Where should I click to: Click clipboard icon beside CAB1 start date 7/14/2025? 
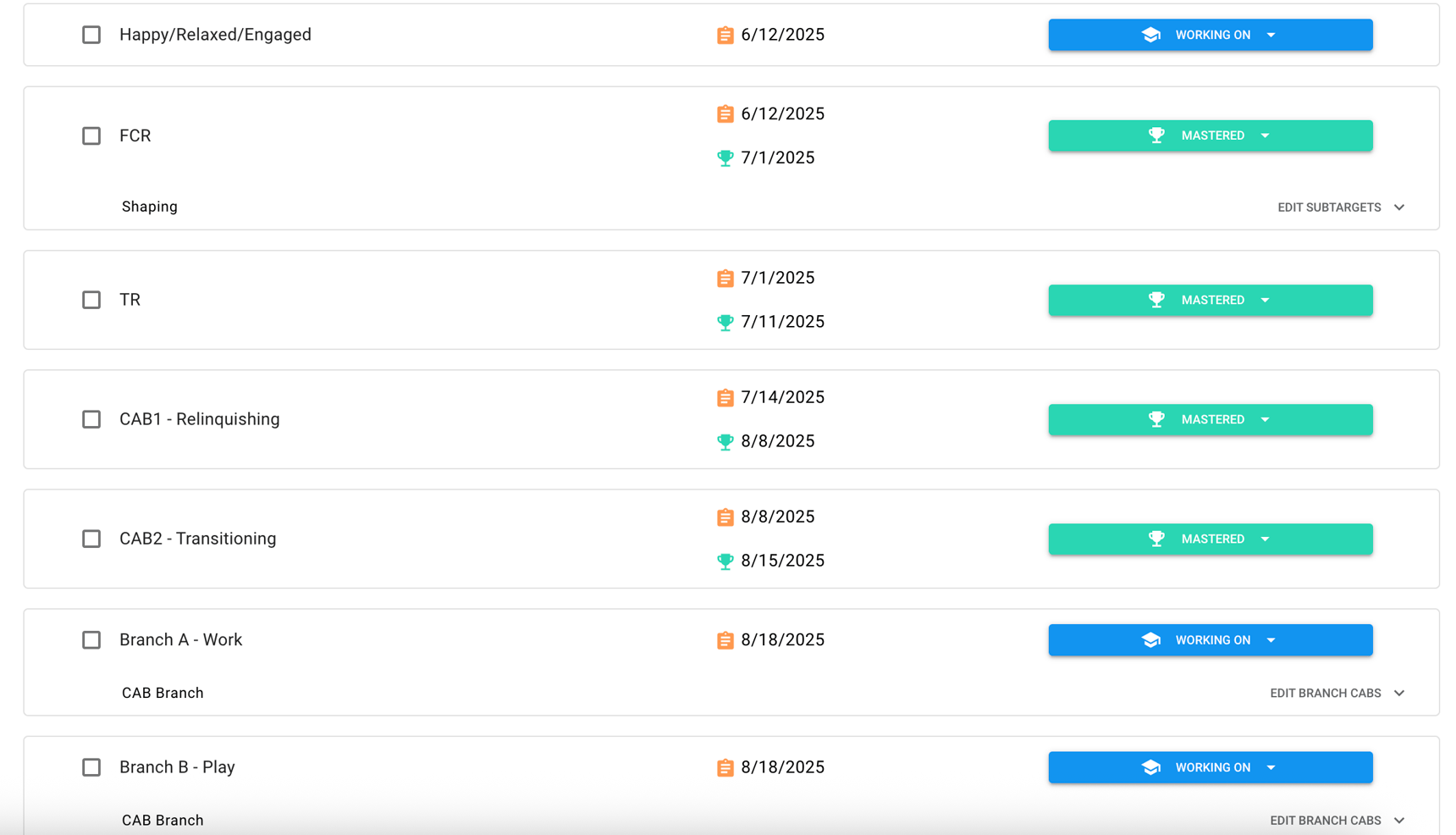pos(725,398)
